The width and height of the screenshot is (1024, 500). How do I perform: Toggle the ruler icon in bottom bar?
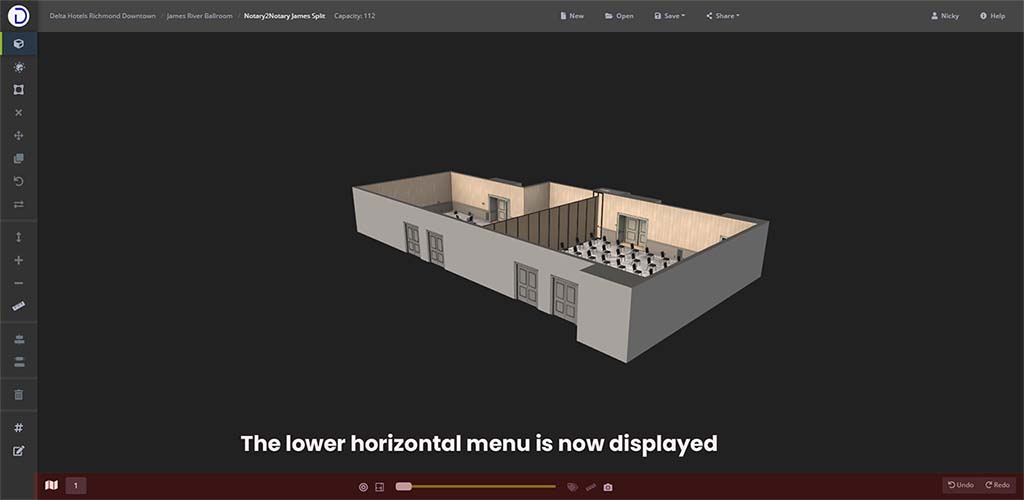[x=591, y=486]
